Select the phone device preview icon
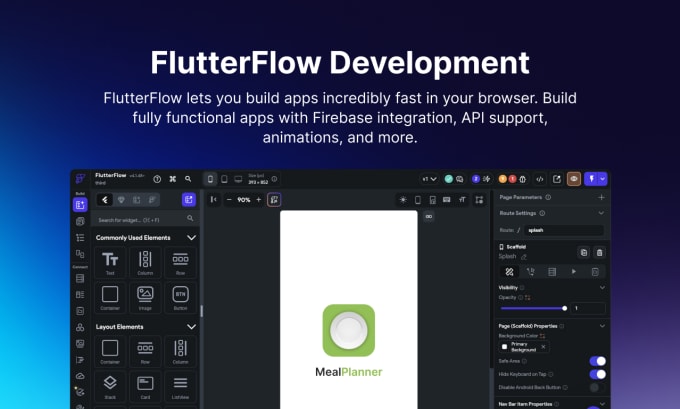 [210, 179]
